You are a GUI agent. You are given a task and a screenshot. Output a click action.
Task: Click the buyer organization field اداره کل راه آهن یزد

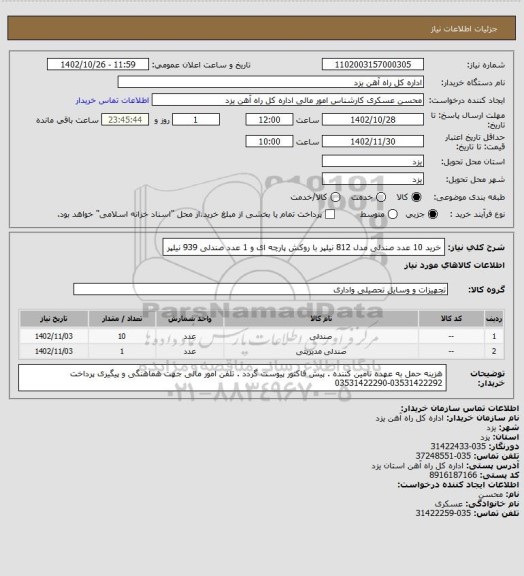click(270, 82)
